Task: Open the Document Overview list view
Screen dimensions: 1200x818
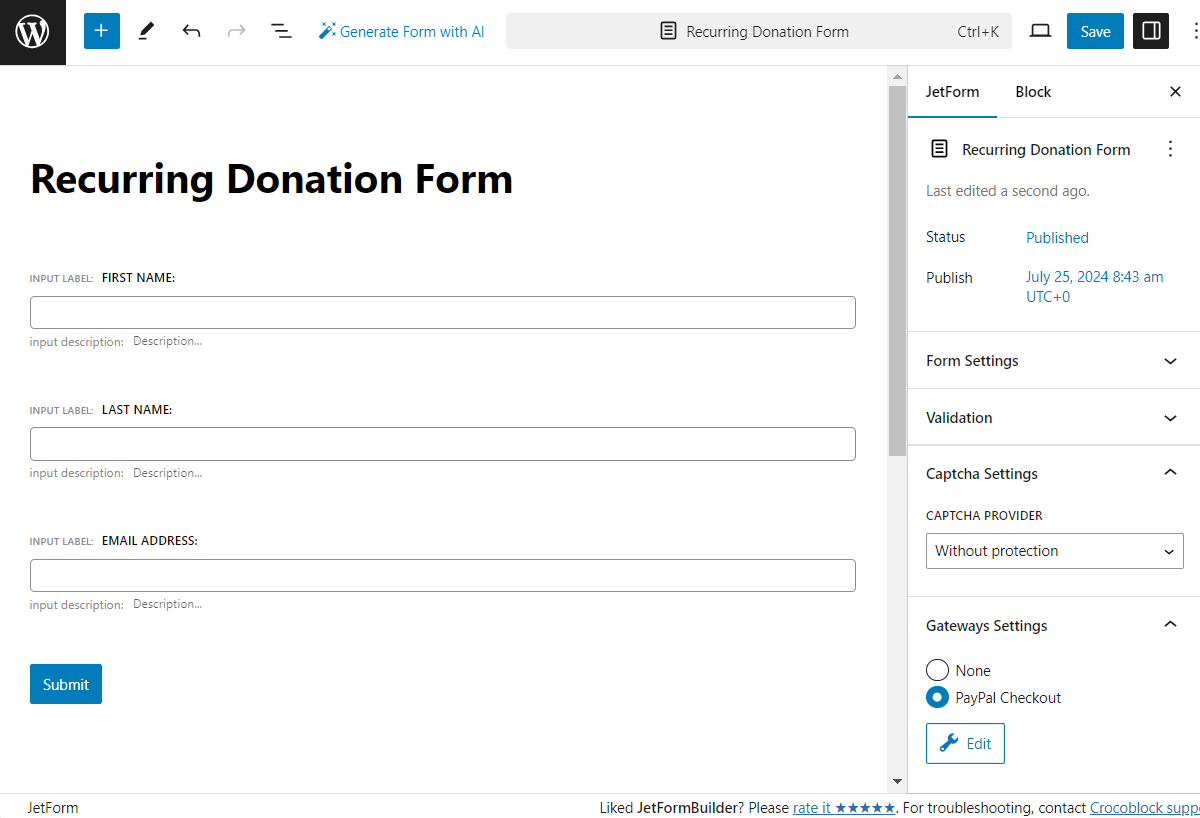Action: pos(281,31)
